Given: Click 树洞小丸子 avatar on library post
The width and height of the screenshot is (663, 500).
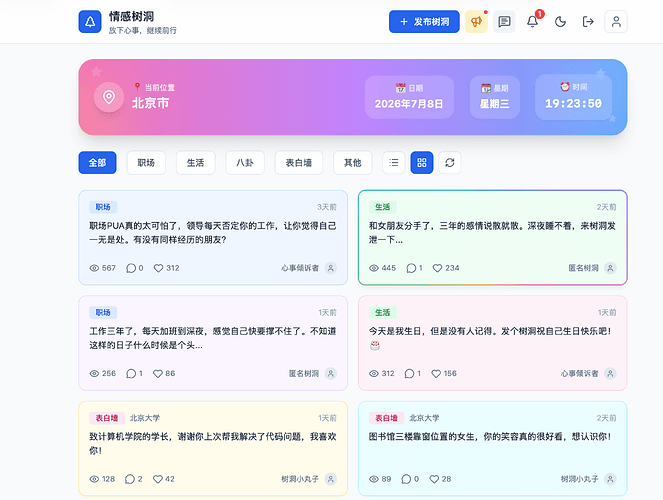Looking at the screenshot, I should (x=610, y=479).
